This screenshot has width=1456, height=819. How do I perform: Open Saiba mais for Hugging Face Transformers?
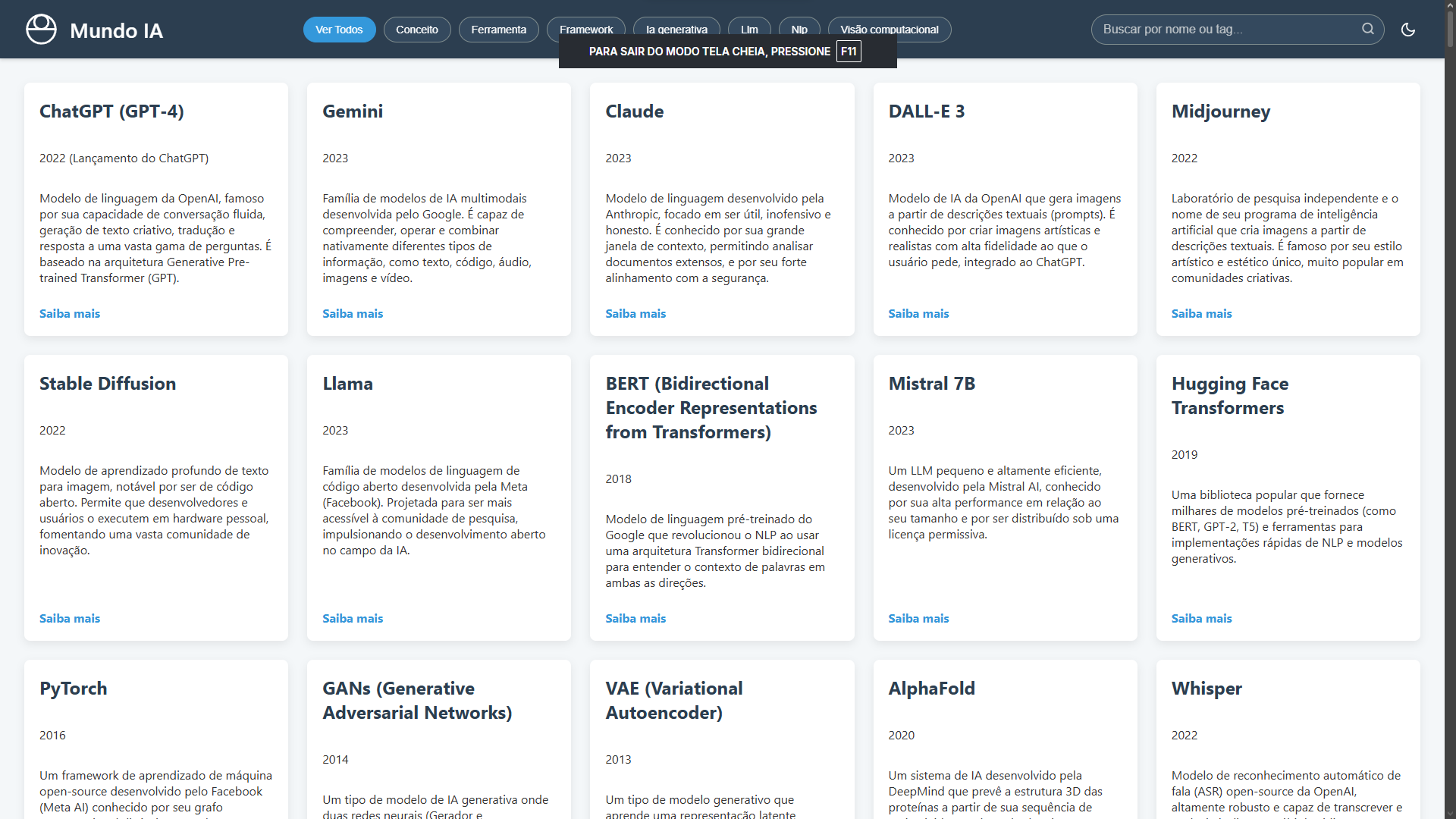[x=1201, y=619]
